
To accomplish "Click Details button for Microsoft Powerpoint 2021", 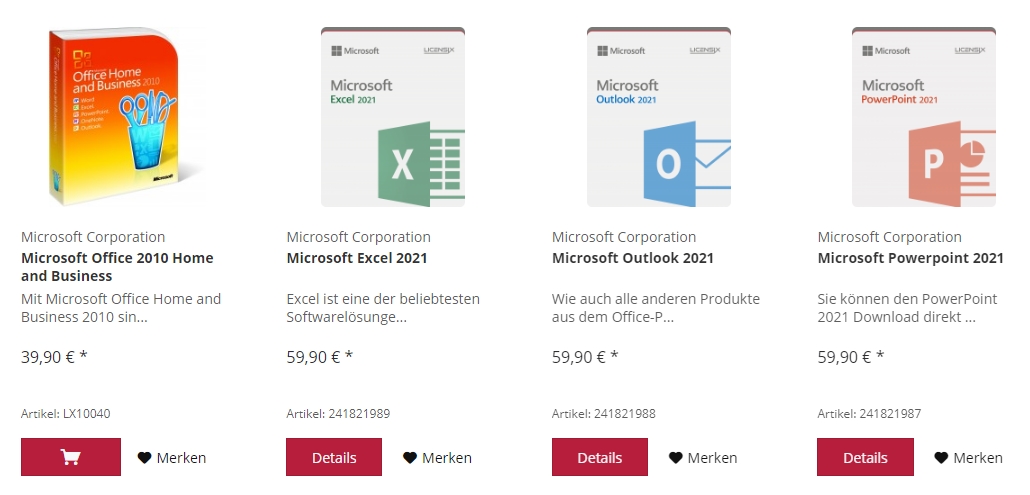I will point(865,457).
